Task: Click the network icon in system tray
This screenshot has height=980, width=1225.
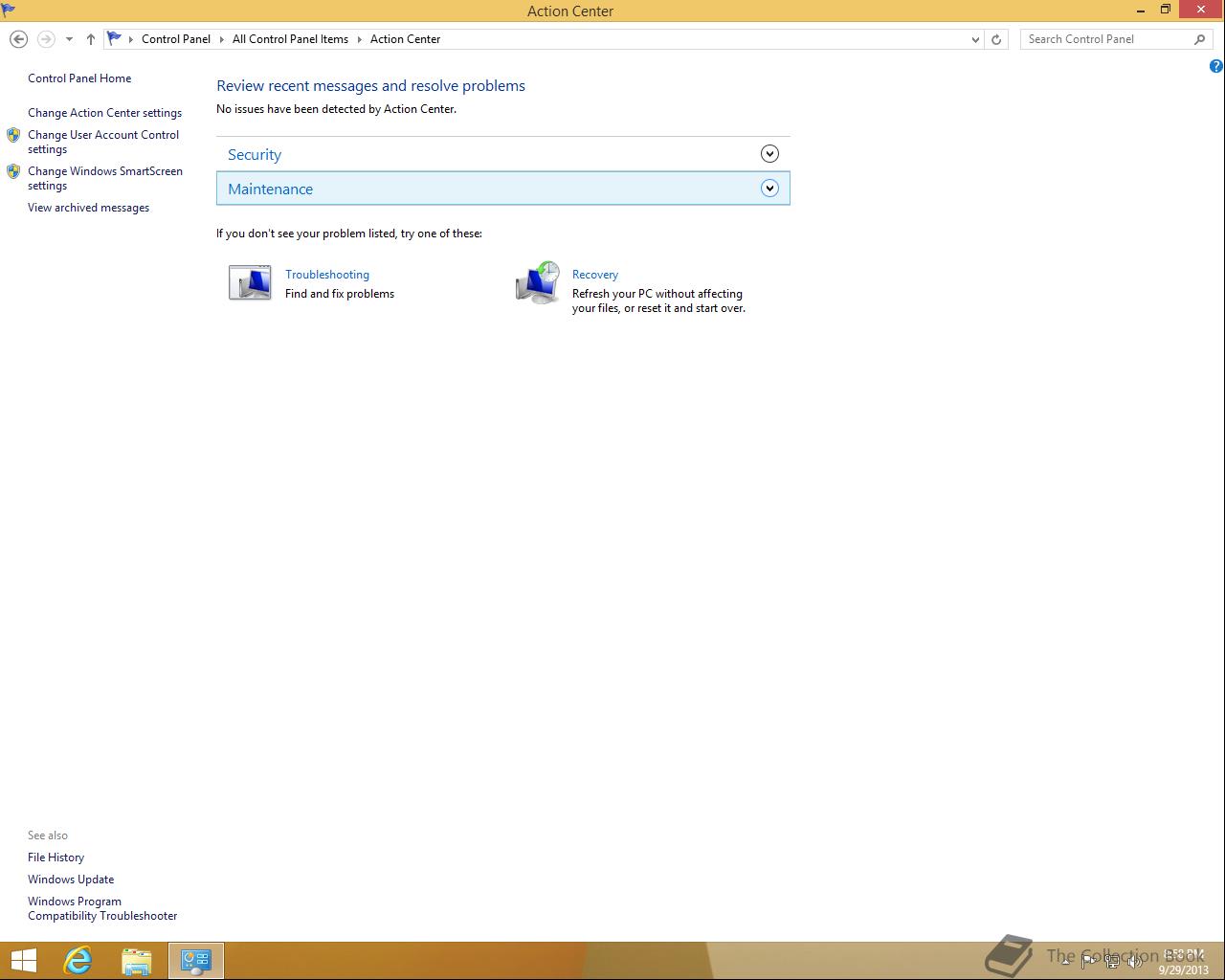Action: [x=1111, y=961]
